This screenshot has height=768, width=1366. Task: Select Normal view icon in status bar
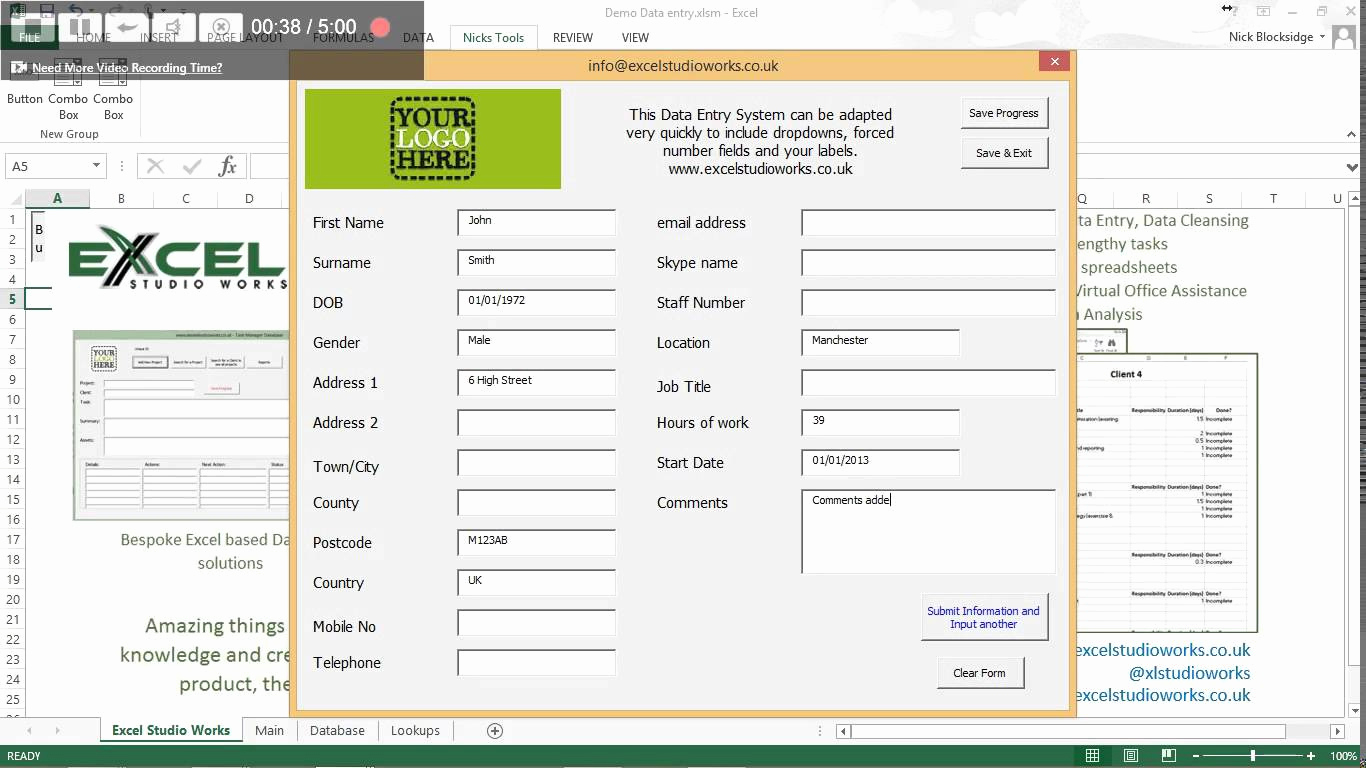point(1093,756)
